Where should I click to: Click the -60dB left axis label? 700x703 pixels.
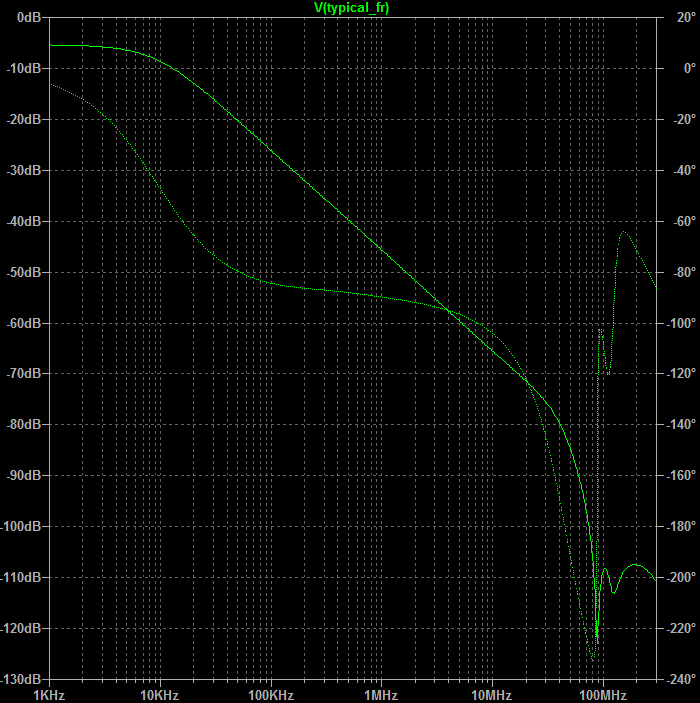[x=23, y=323]
